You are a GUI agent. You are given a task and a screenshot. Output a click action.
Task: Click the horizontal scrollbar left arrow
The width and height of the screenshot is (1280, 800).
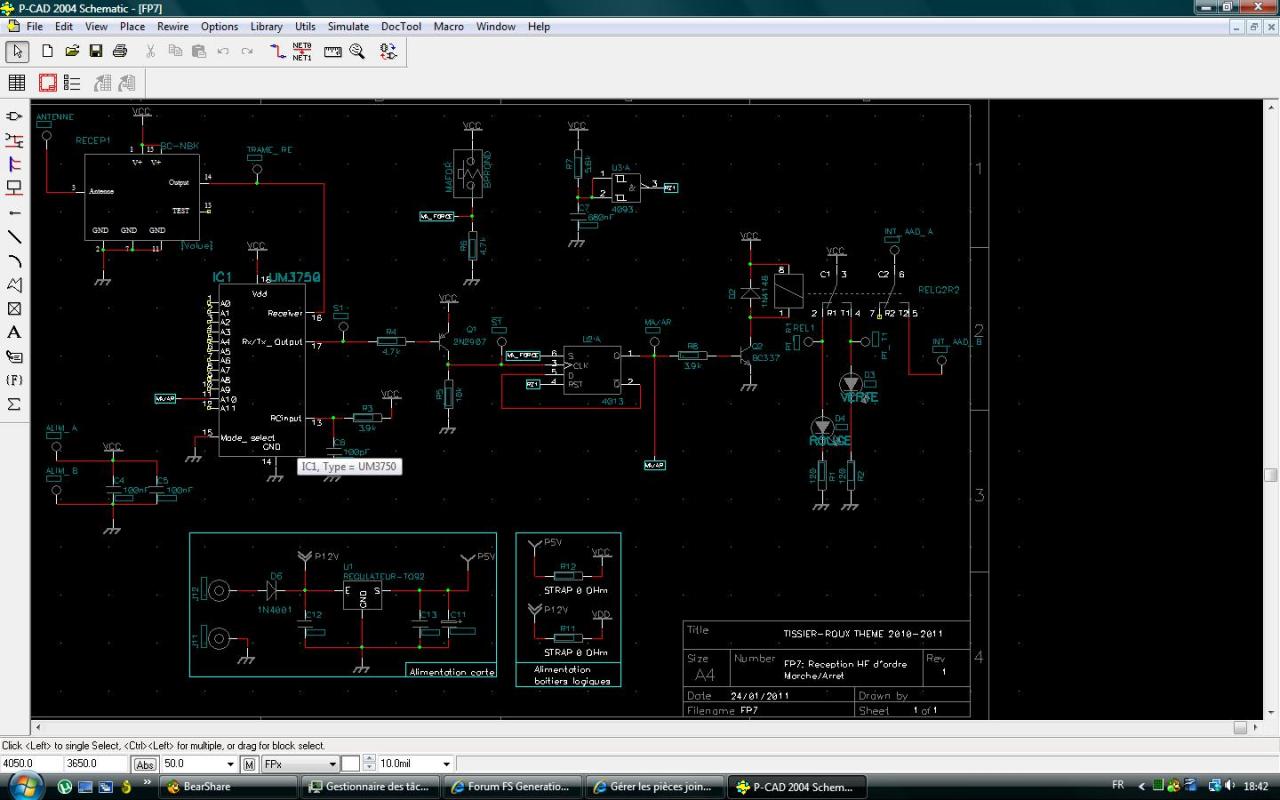click(38, 728)
